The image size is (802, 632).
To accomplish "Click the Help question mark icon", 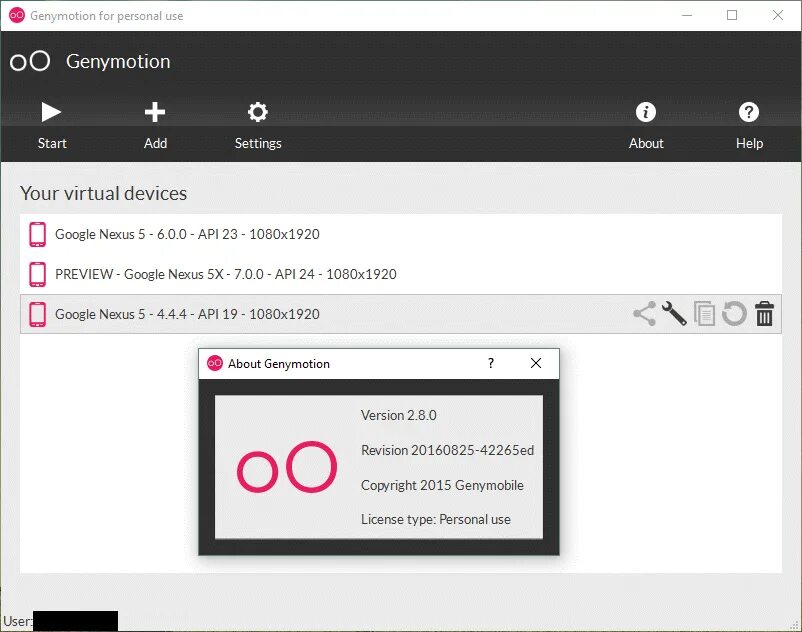I will (749, 112).
